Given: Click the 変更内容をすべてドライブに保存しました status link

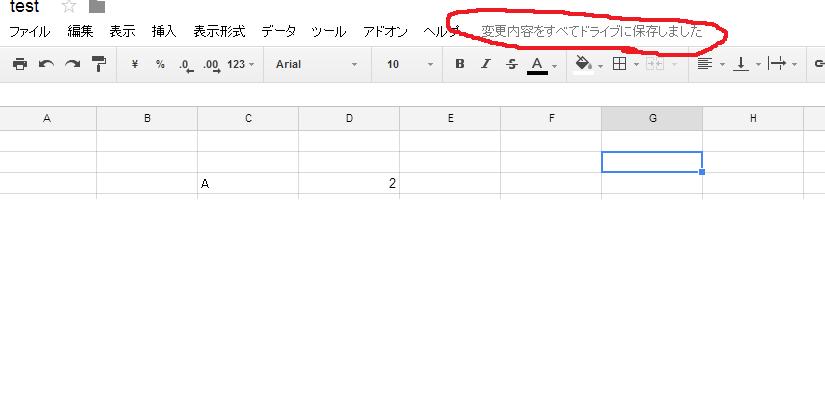Looking at the screenshot, I should [592, 32].
